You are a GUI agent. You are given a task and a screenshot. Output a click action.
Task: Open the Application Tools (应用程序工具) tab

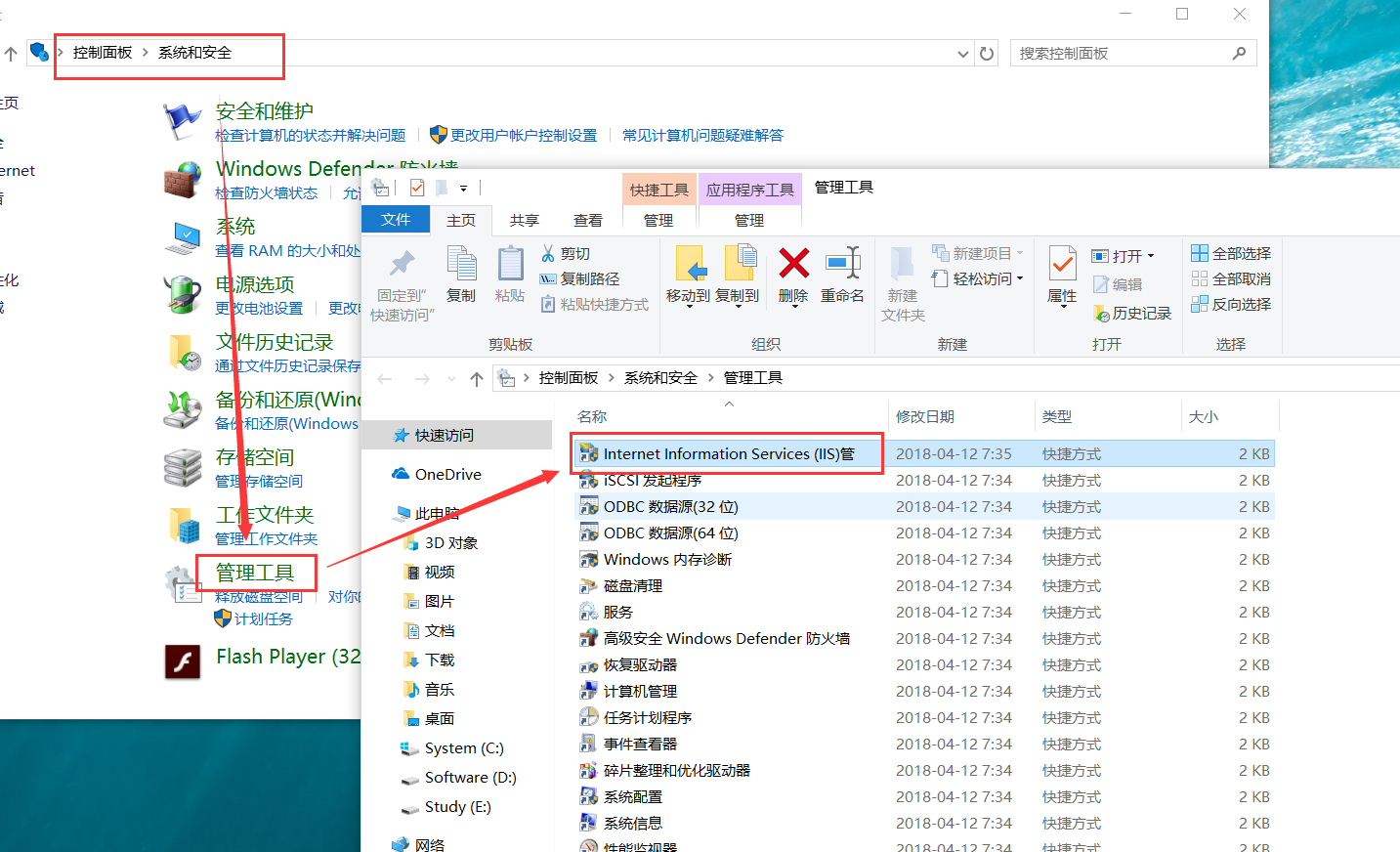pyautogui.click(x=750, y=190)
